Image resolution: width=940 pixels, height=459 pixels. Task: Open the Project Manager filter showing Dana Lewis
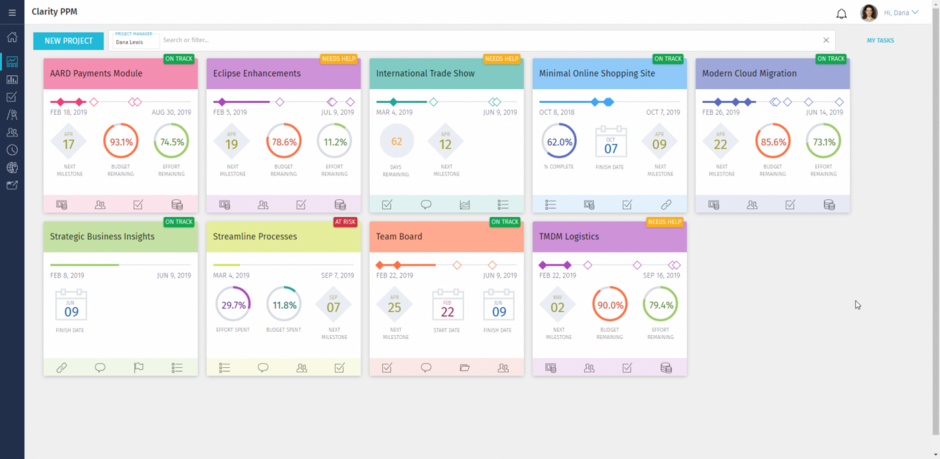[133, 40]
